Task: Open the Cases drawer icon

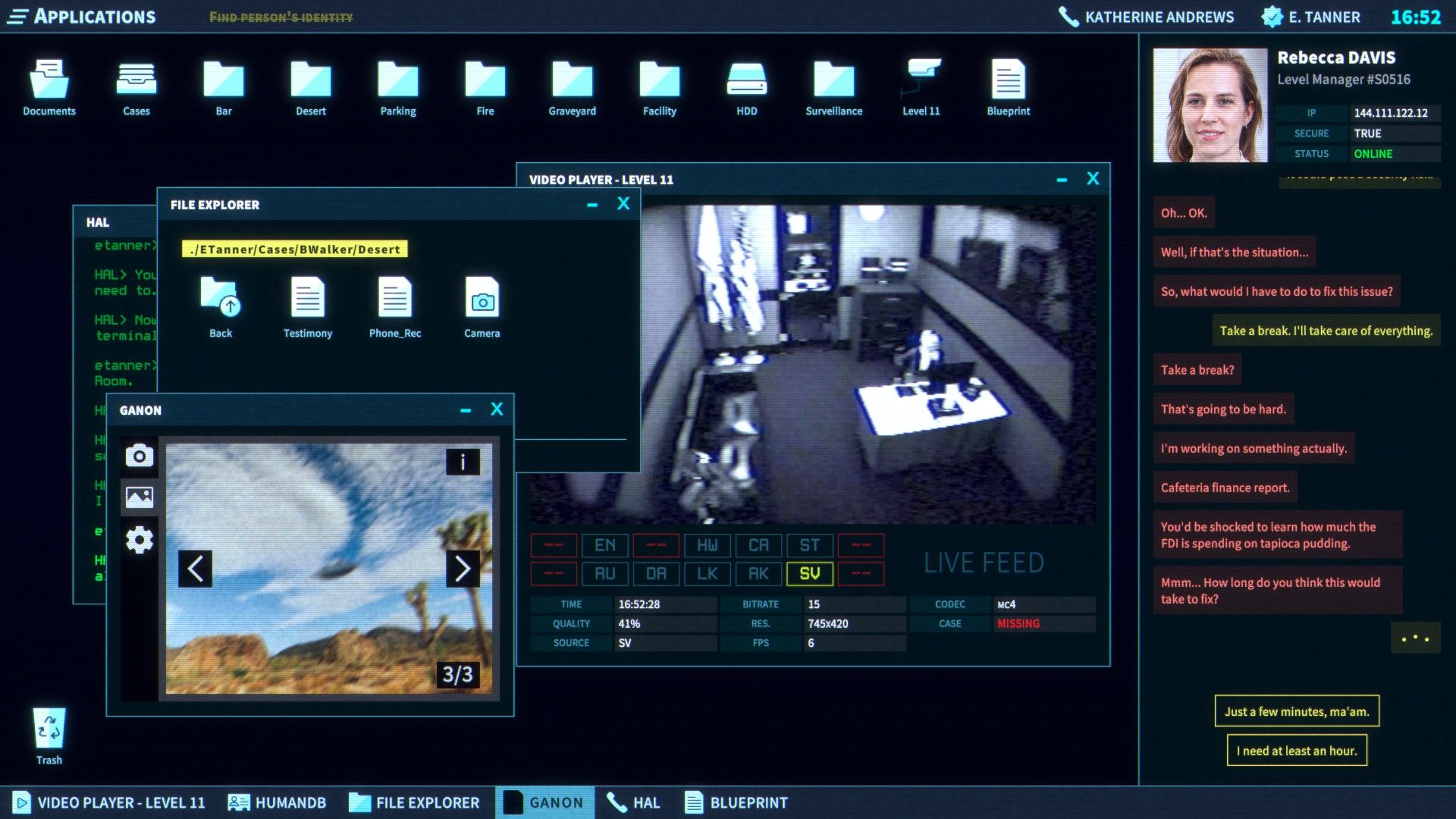Action: pos(136,88)
